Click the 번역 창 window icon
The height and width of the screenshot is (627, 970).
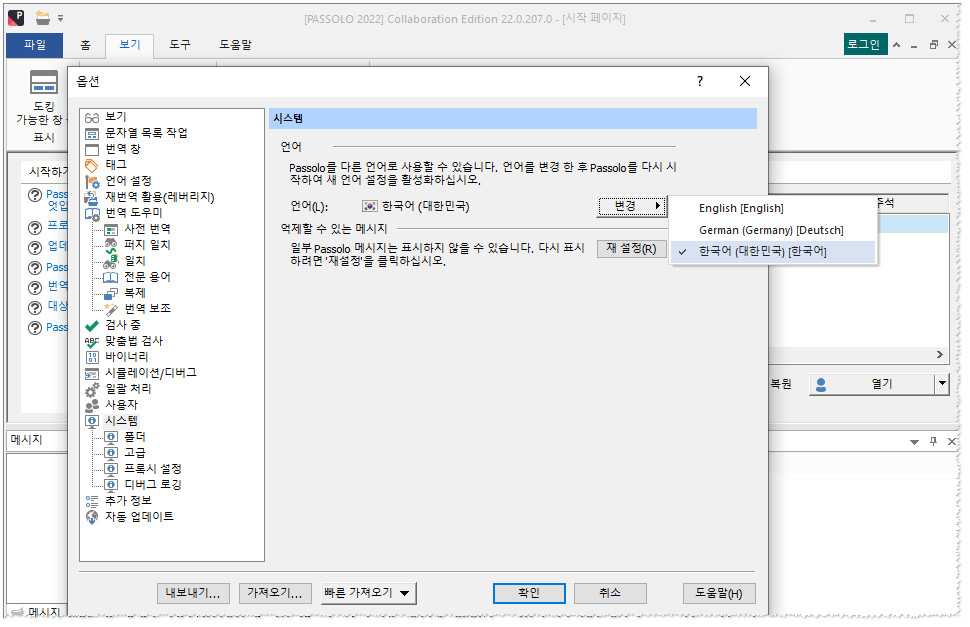point(92,150)
